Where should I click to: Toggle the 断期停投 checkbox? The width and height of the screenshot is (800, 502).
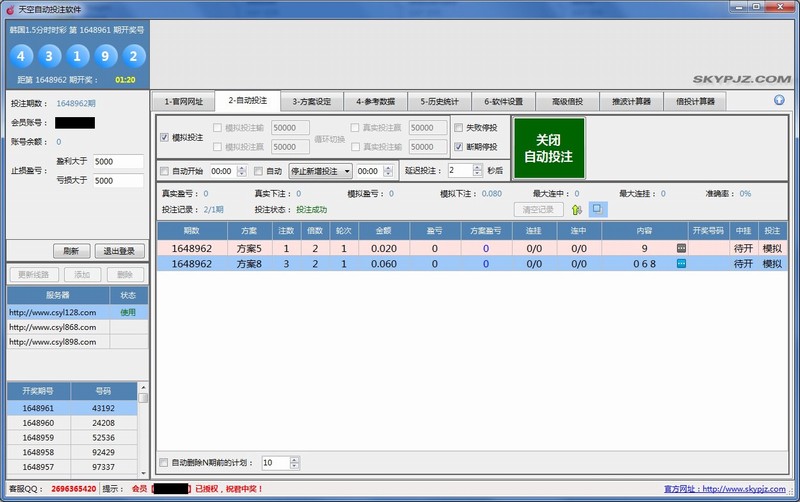click(459, 146)
